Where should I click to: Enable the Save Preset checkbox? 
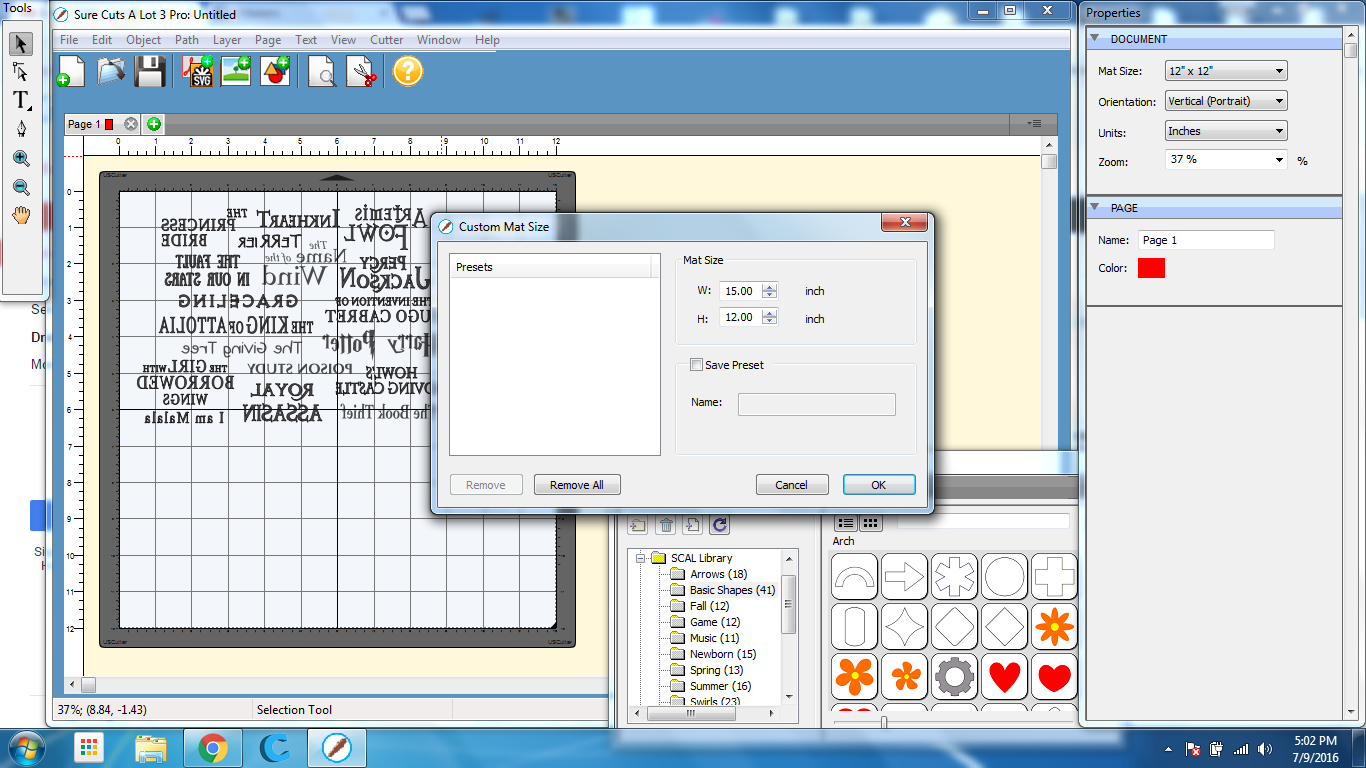(x=697, y=365)
